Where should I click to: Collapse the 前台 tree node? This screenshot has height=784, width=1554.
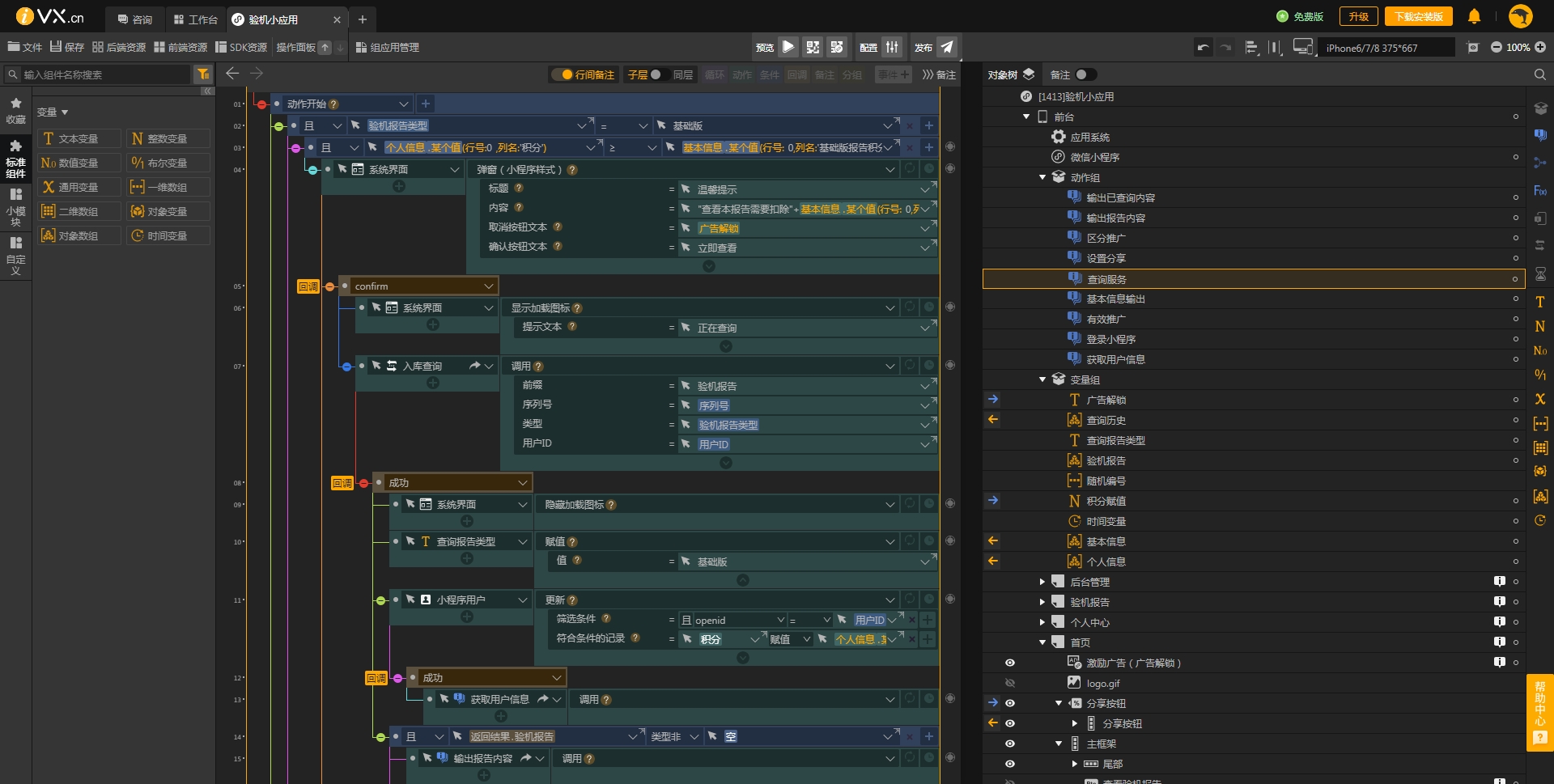click(x=1026, y=117)
